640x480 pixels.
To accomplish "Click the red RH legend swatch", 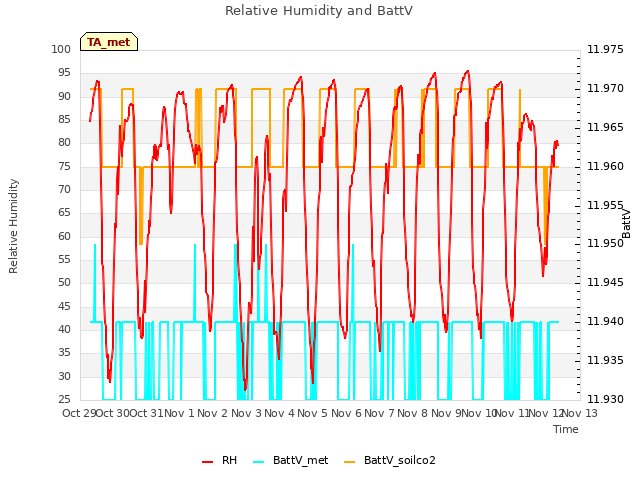I will [207, 462].
